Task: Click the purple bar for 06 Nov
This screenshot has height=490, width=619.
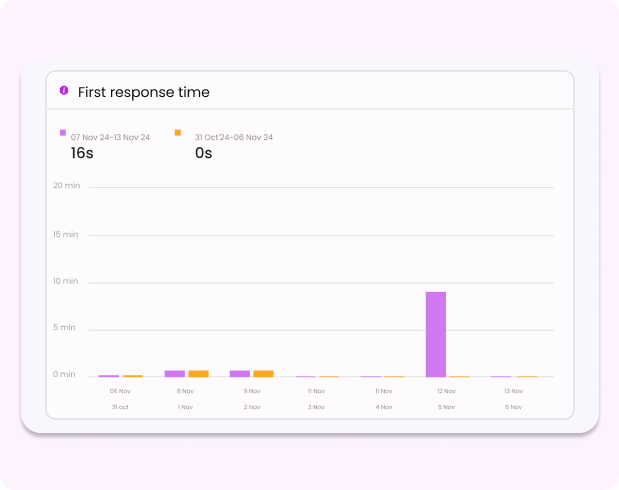Action: coord(109,376)
